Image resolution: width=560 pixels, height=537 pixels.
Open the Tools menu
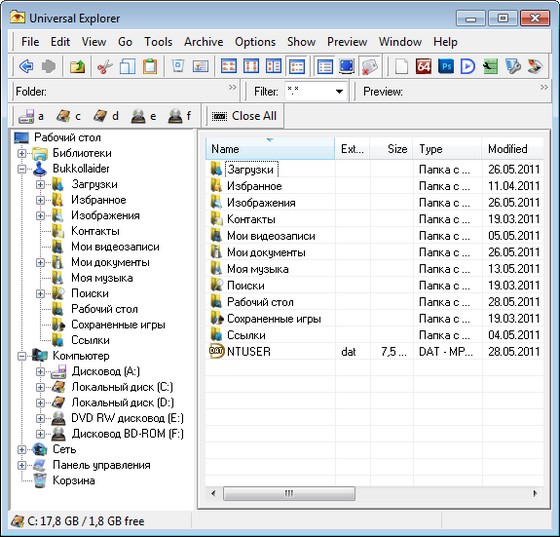pyautogui.click(x=158, y=42)
